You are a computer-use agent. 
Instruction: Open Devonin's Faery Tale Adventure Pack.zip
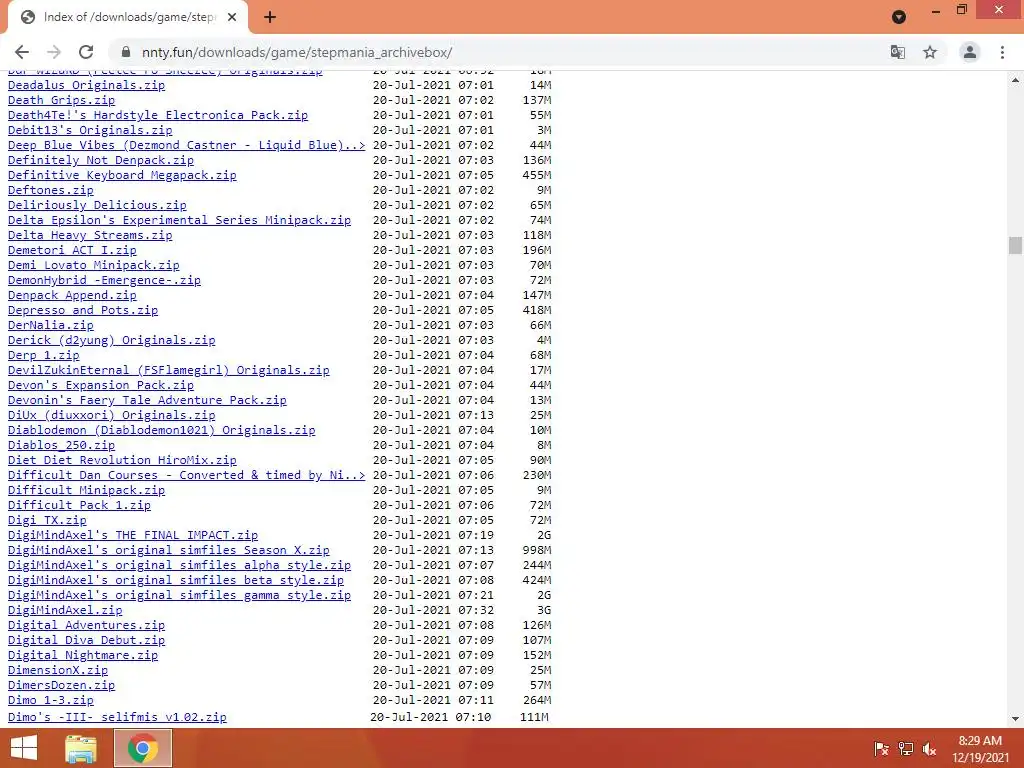[147, 400]
